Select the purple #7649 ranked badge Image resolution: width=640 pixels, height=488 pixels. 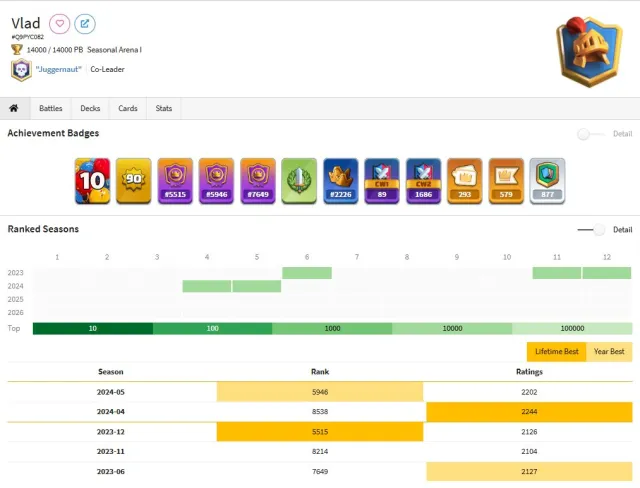tap(258, 181)
